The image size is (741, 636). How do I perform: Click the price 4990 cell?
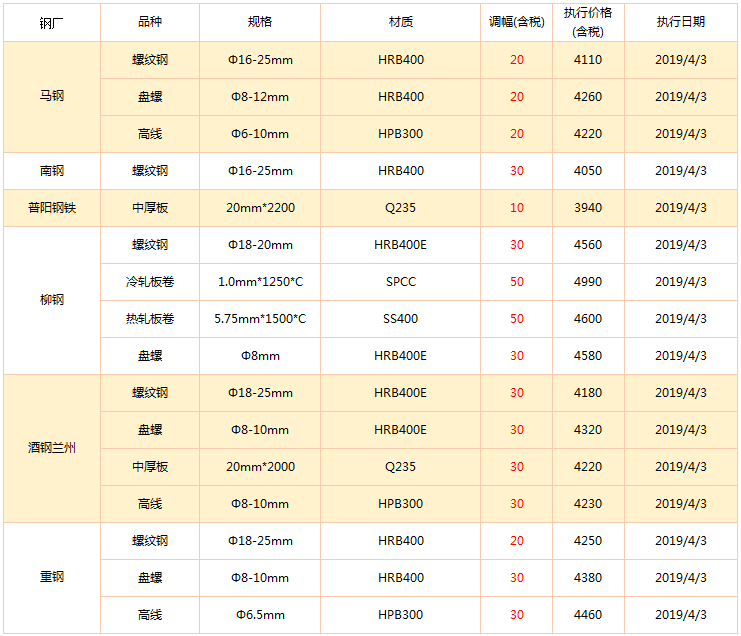tap(588, 282)
